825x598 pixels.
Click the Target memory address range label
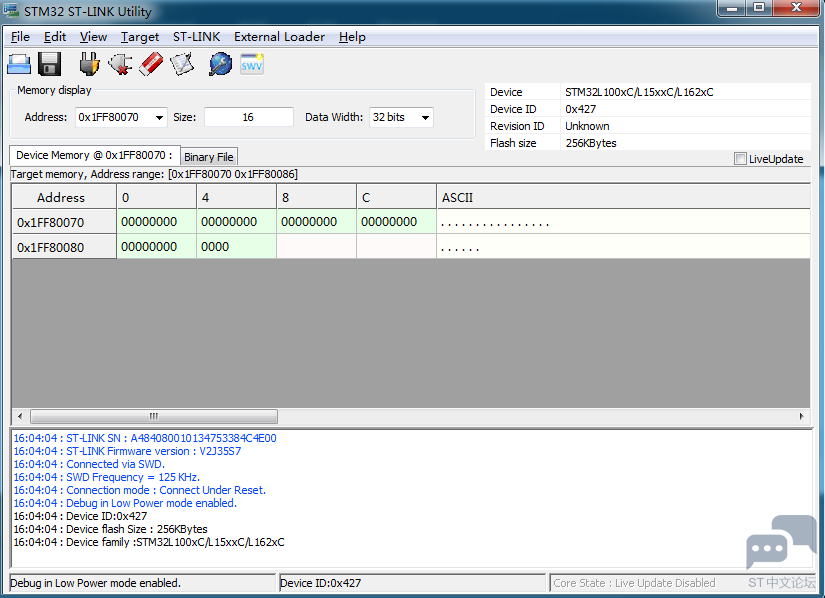[x=154, y=174]
